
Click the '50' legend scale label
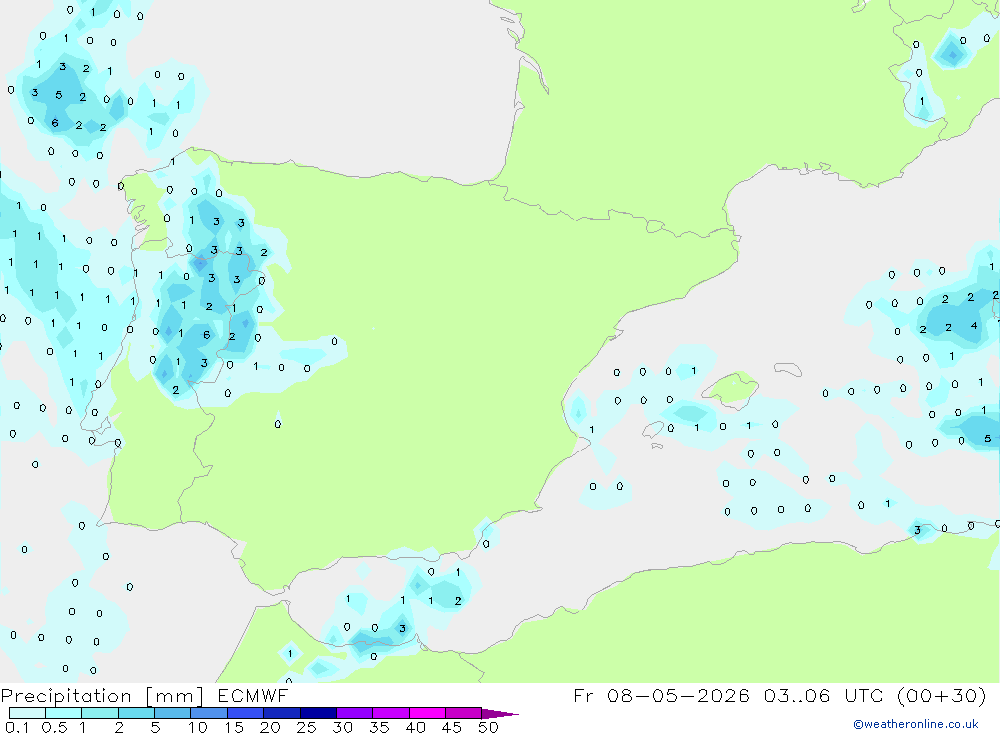[x=488, y=727]
